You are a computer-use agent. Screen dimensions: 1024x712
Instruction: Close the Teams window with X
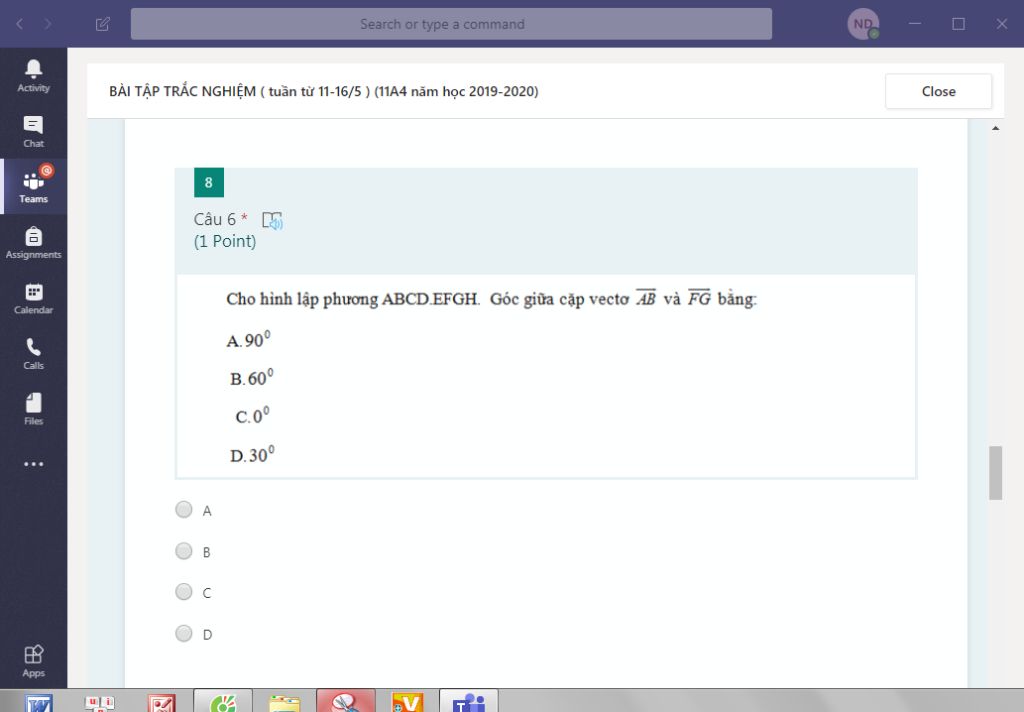pyautogui.click(x=1002, y=24)
